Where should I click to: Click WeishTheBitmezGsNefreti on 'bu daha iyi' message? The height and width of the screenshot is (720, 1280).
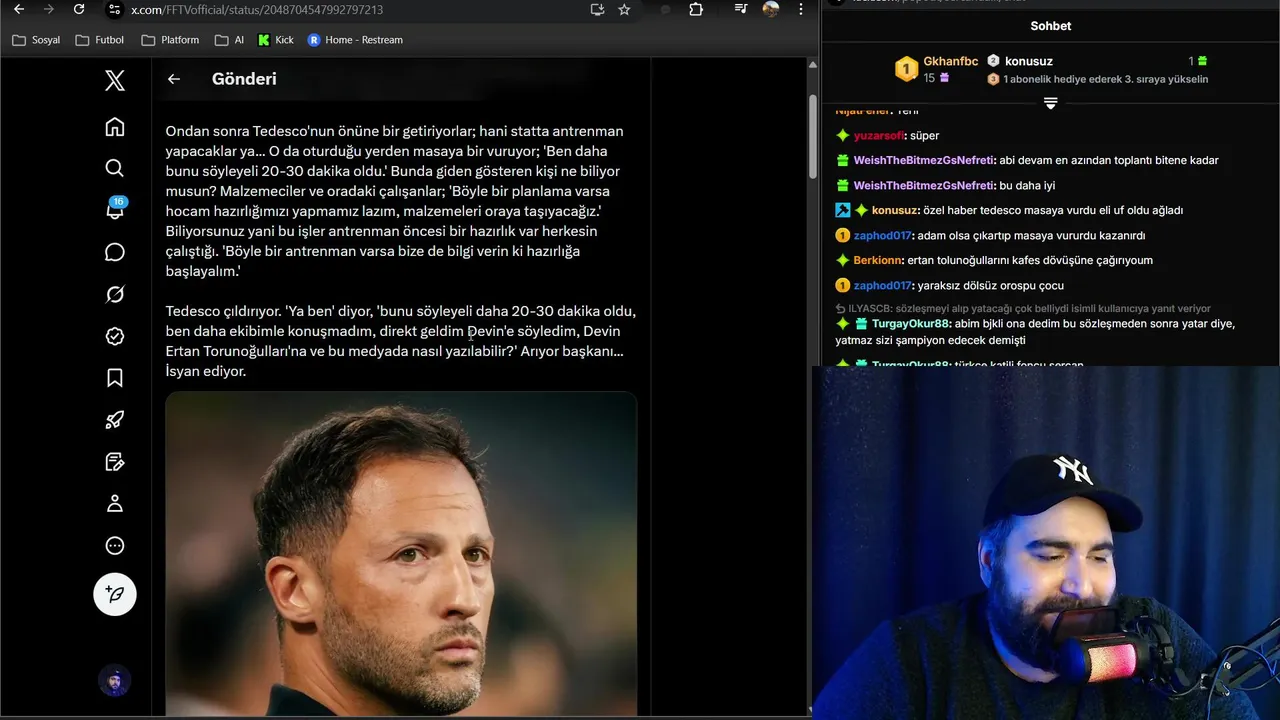924,185
